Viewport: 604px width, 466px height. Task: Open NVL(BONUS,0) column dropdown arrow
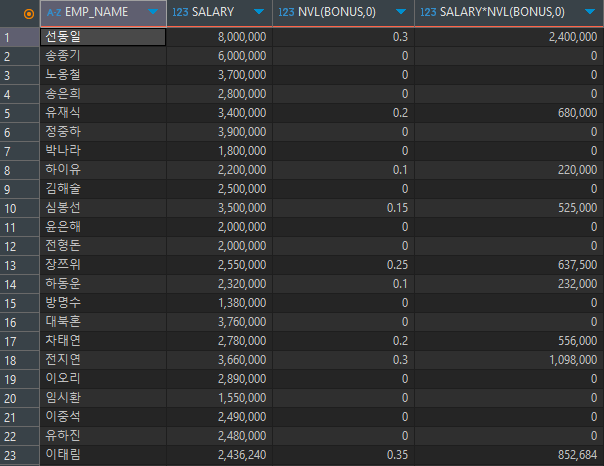coord(401,12)
